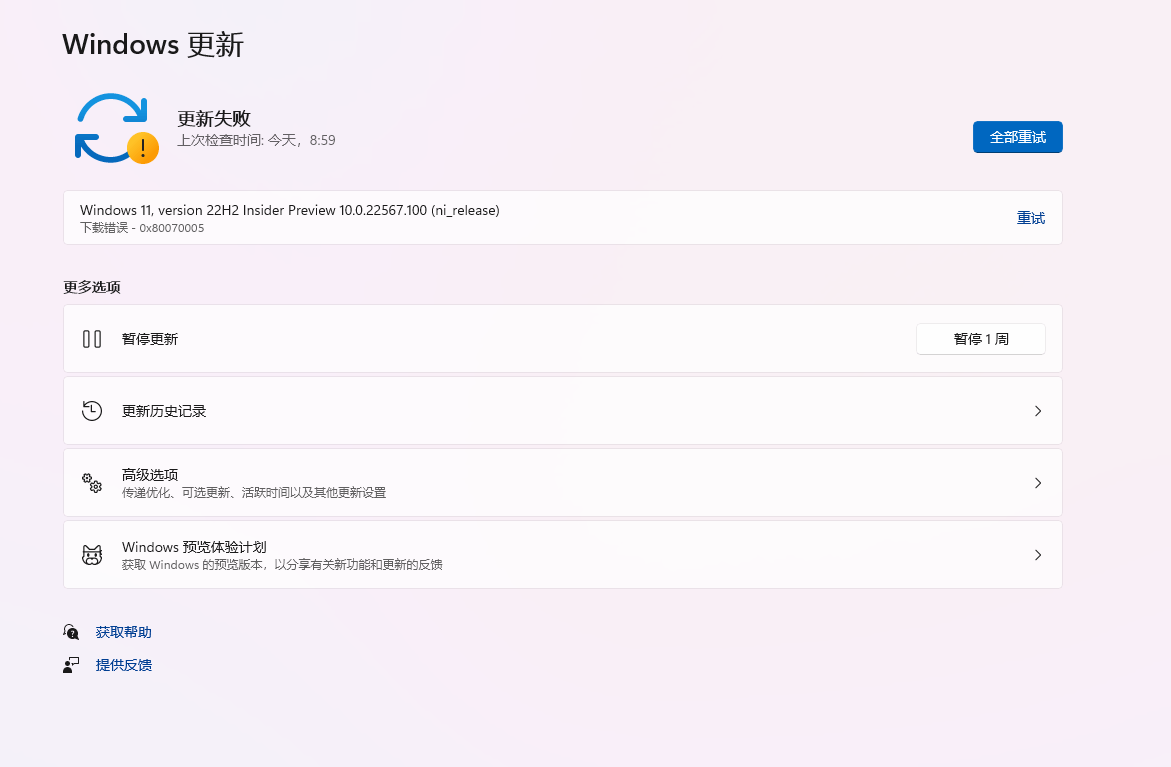Open 高级选项 settings row

click(563, 482)
